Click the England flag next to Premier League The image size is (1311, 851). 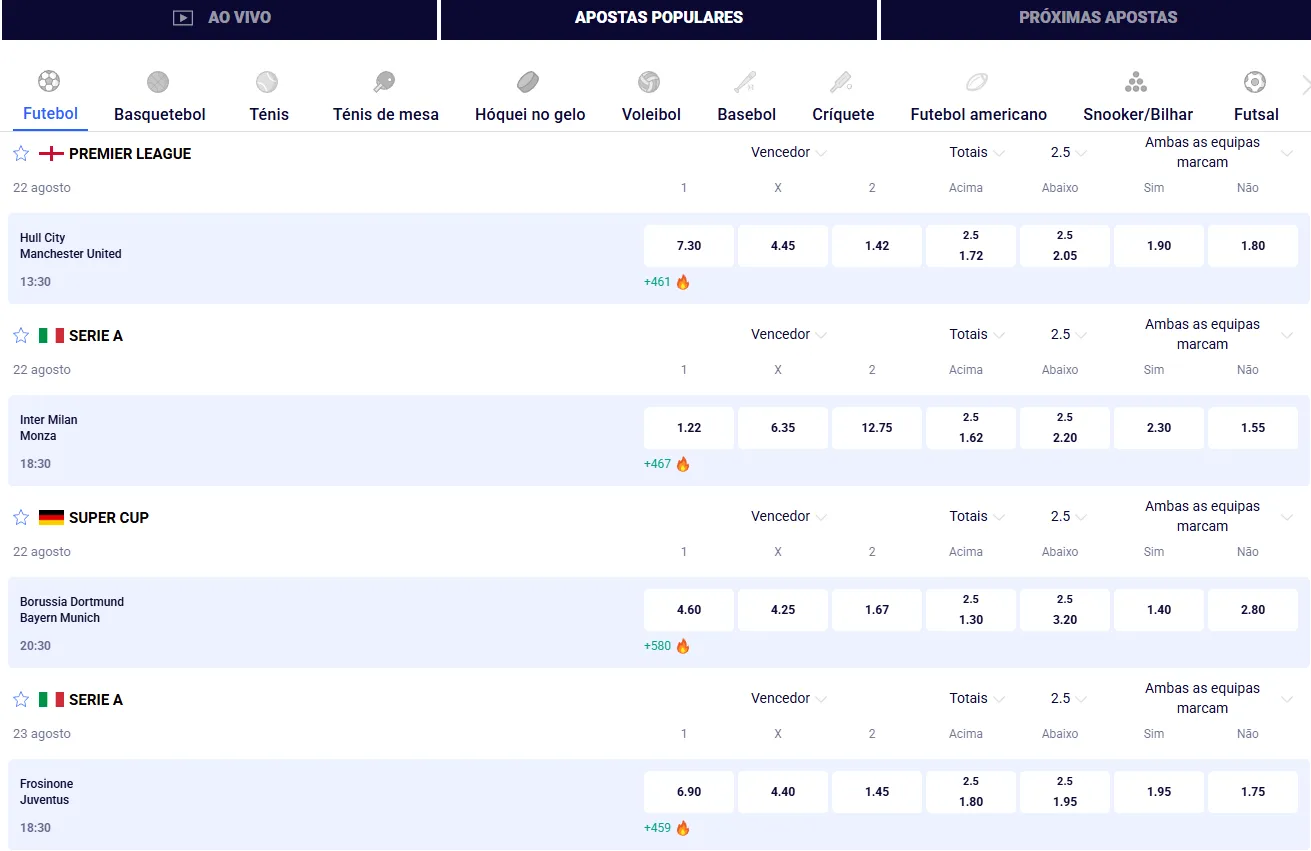tap(51, 153)
